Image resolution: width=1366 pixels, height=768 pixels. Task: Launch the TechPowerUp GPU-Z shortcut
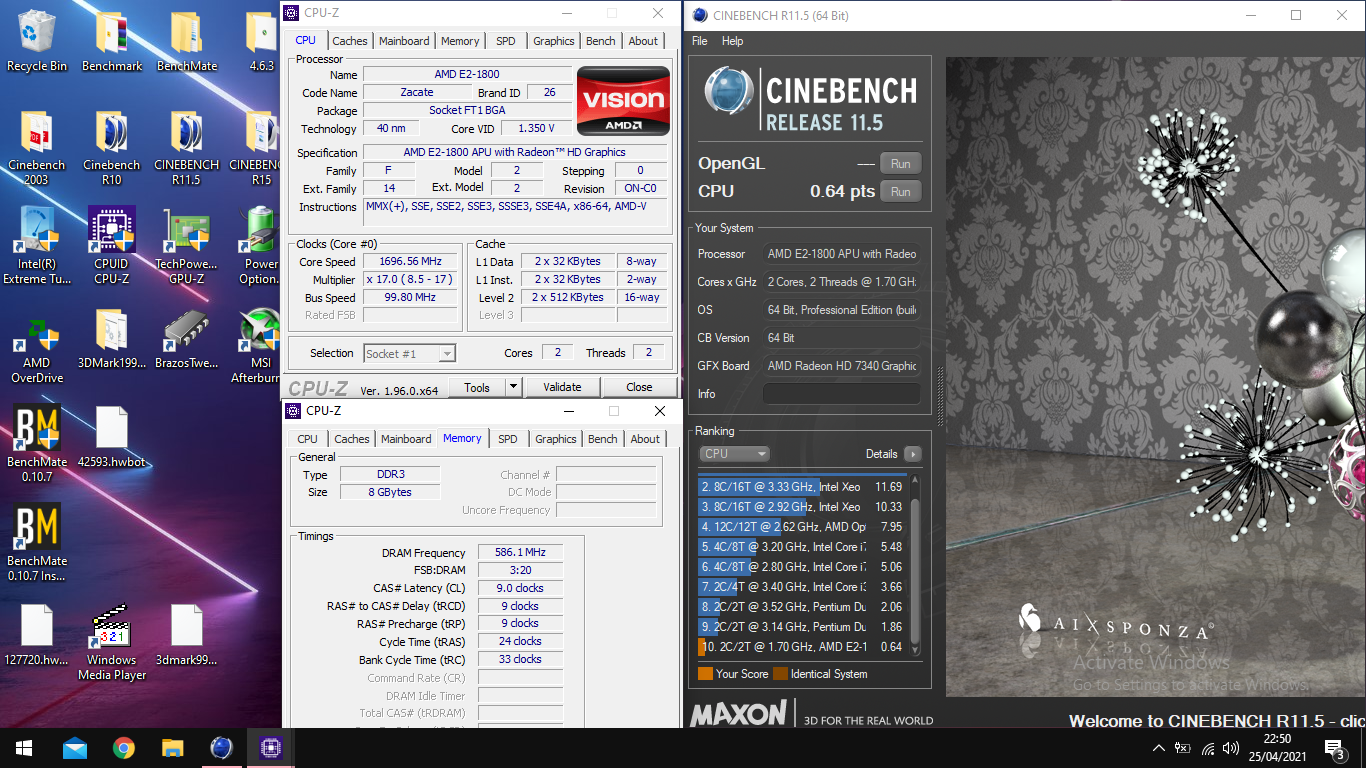(187, 246)
